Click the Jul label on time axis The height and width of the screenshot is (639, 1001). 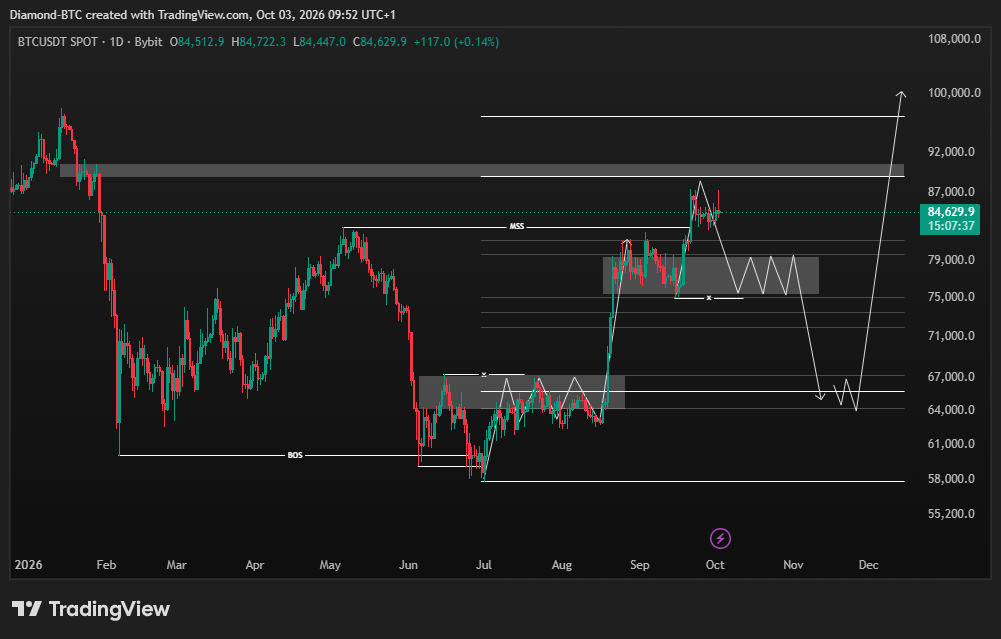[484, 565]
